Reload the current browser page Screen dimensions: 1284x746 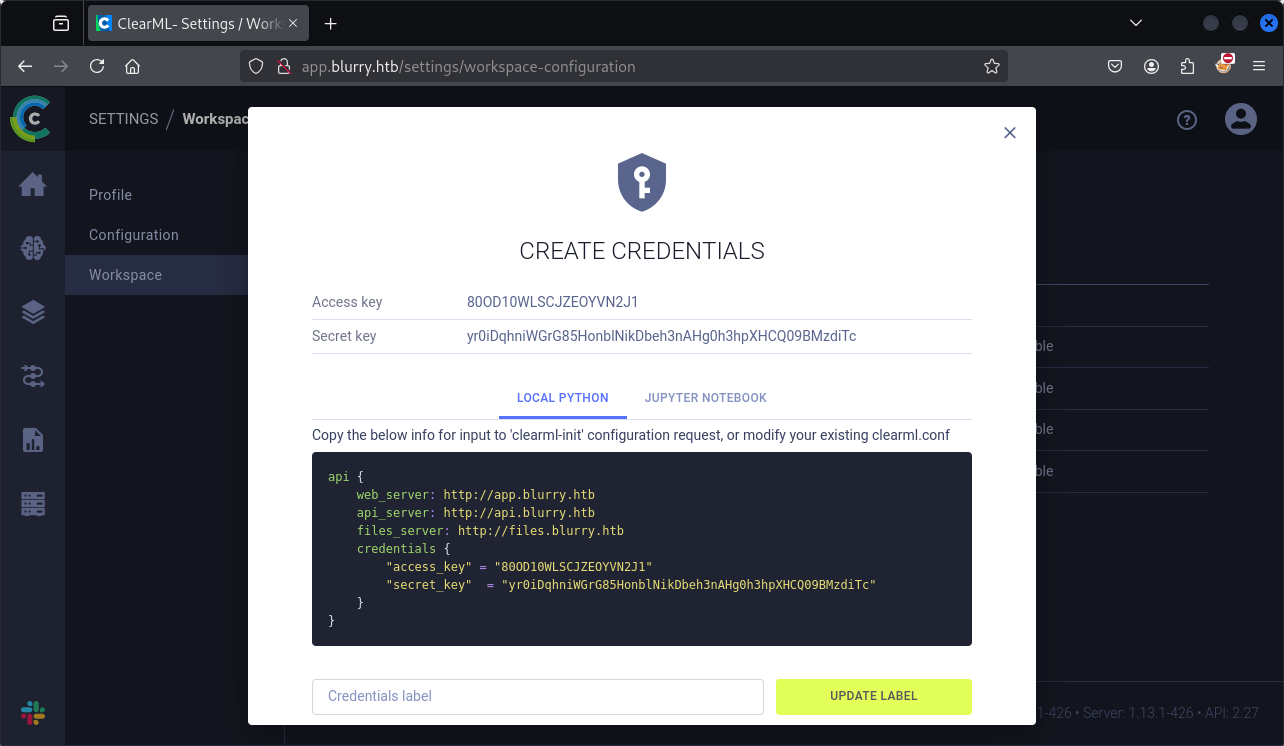coord(97,67)
